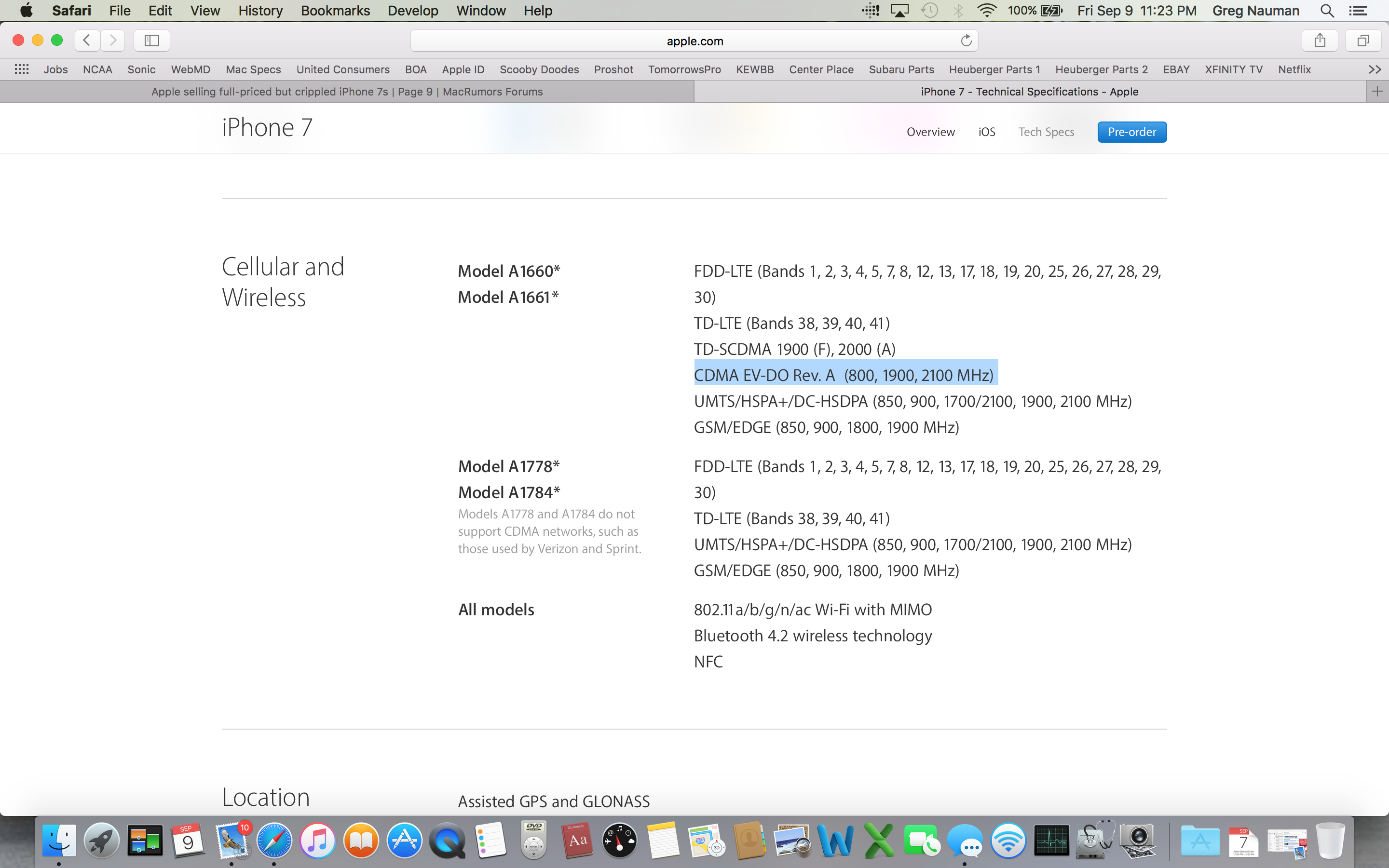Open the Develop menu
This screenshot has height=868, width=1389.
click(413, 10)
